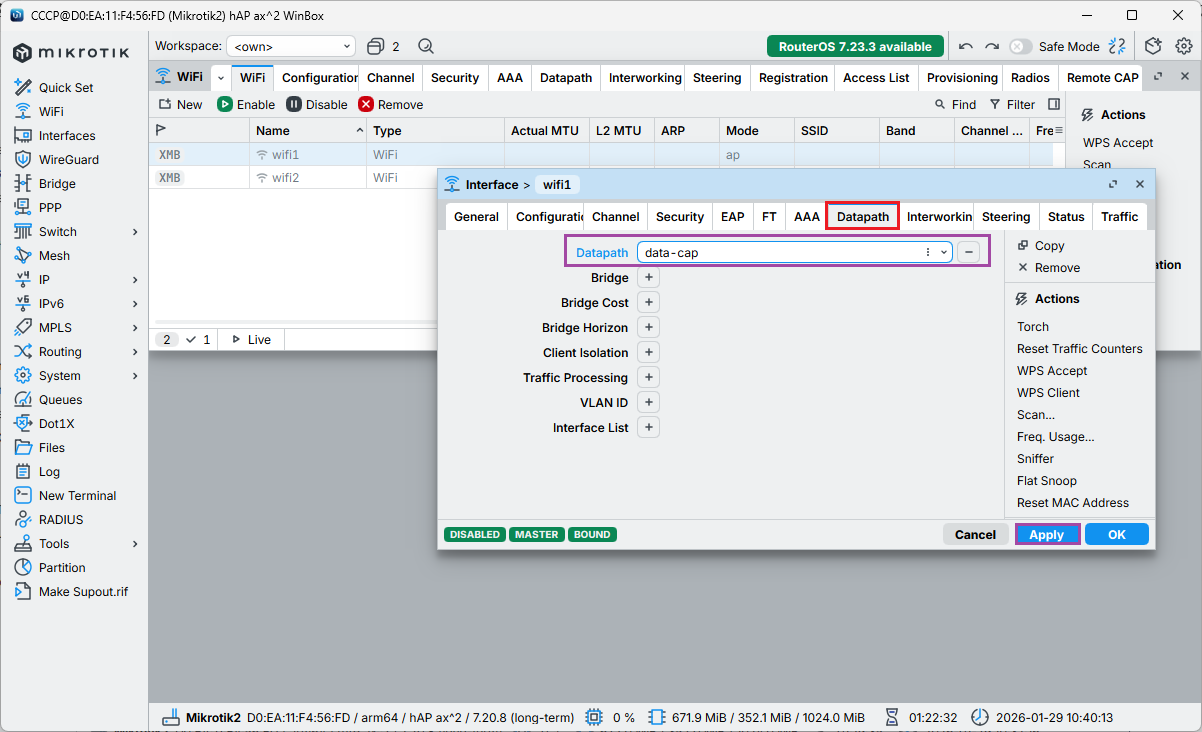Open Mesh in the sidebar
Viewport: 1202px width, 732px height.
pos(54,256)
